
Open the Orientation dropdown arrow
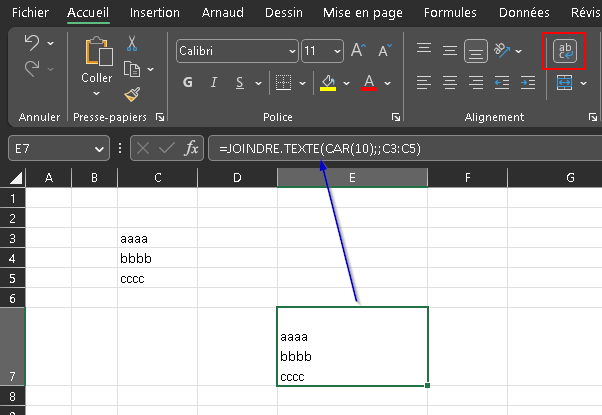point(519,51)
